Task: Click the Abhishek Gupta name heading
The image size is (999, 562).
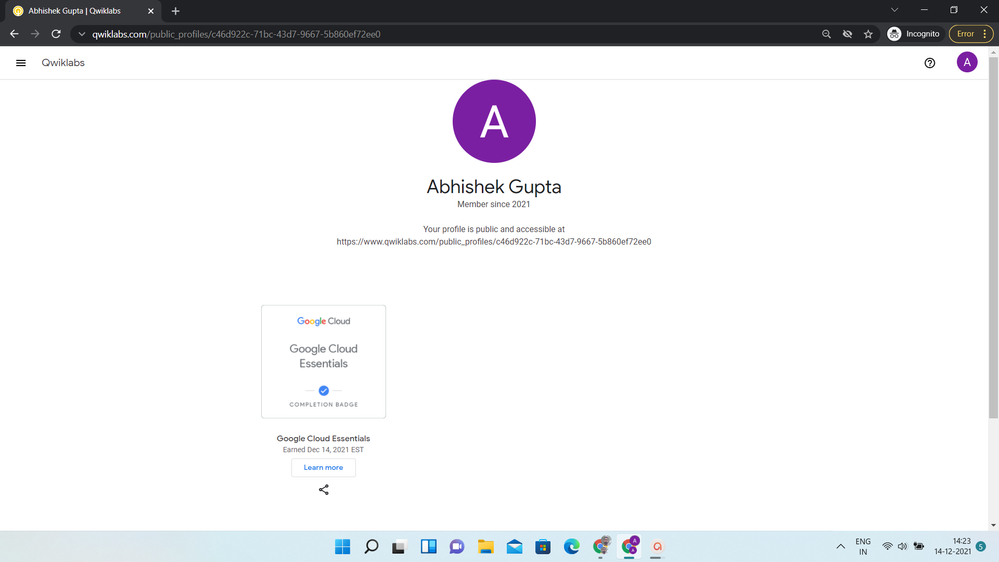Action: pos(494,187)
